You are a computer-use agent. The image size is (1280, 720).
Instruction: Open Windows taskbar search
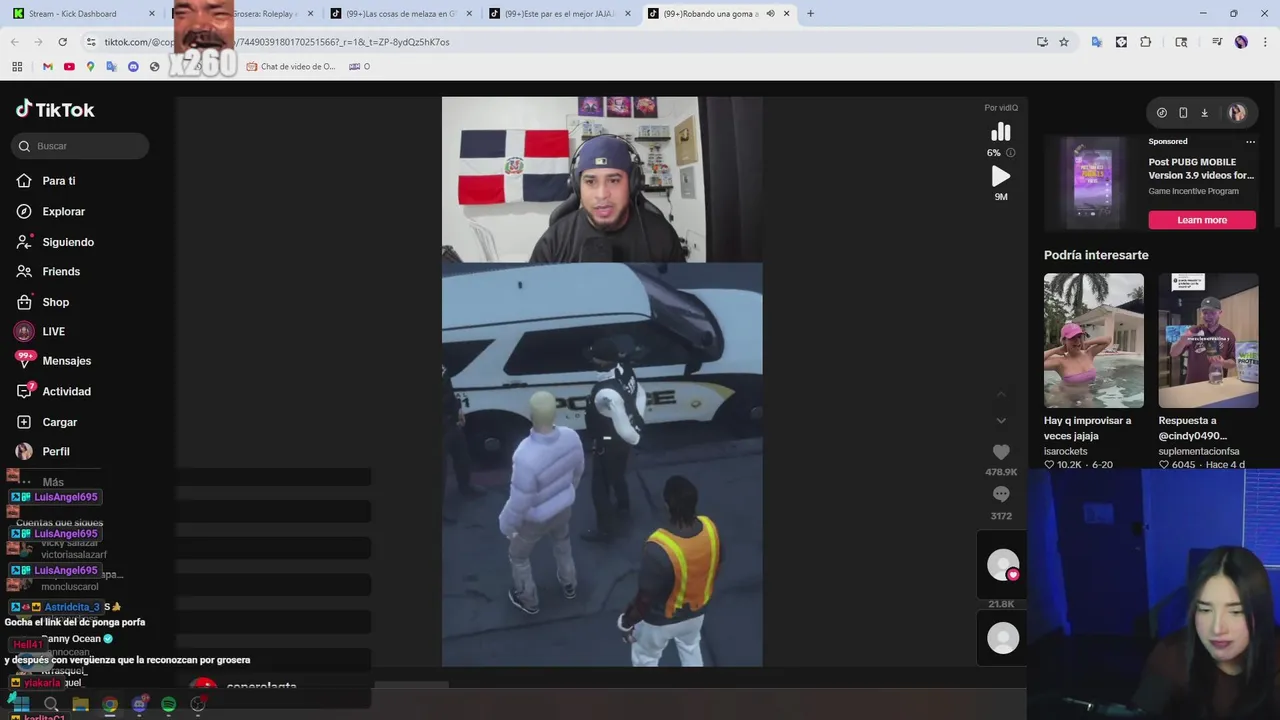point(51,704)
